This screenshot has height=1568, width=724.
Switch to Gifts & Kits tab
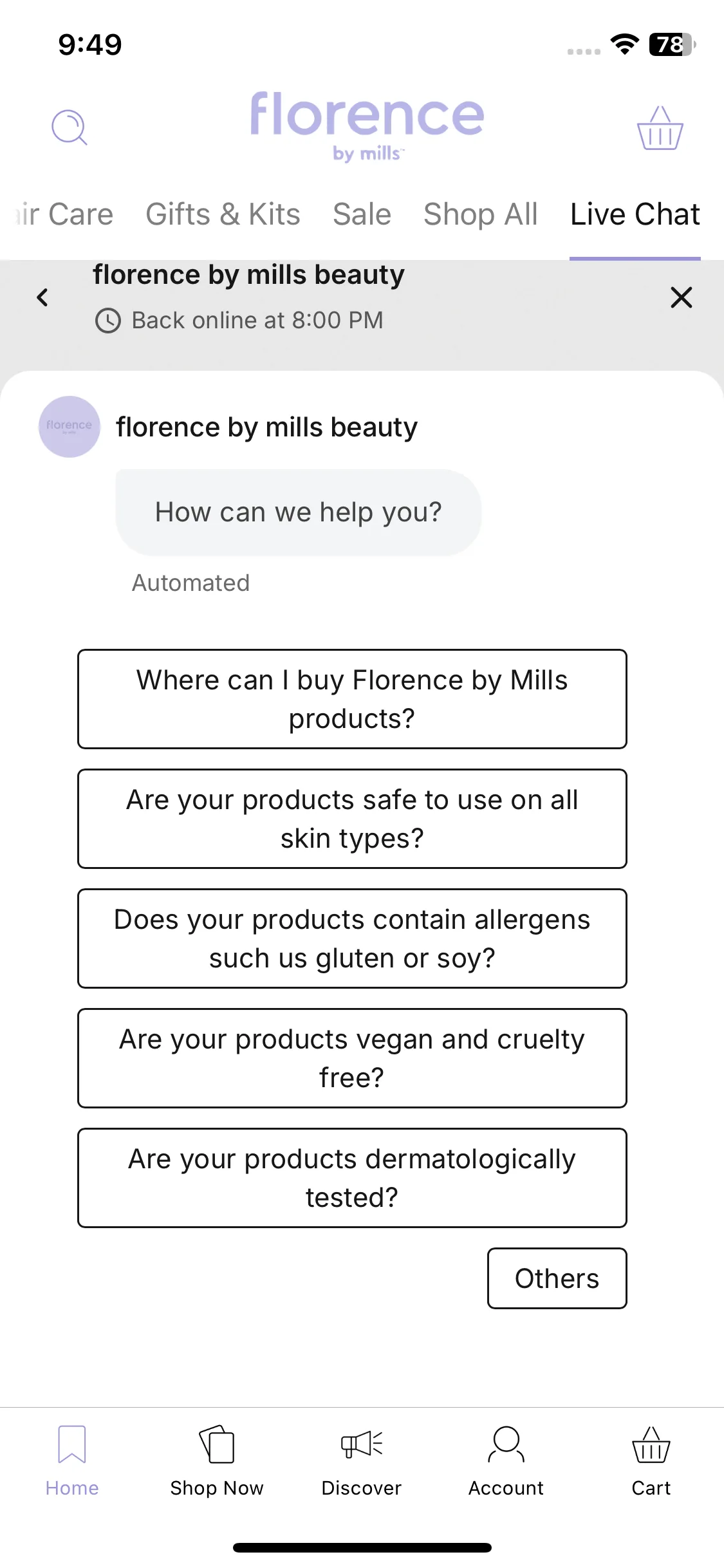(x=223, y=214)
